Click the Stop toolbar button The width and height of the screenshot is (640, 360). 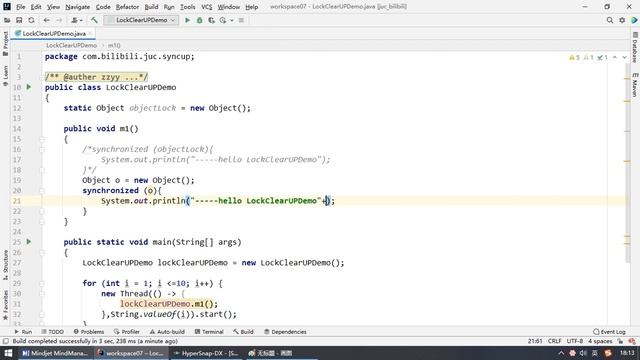tap(241, 20)
